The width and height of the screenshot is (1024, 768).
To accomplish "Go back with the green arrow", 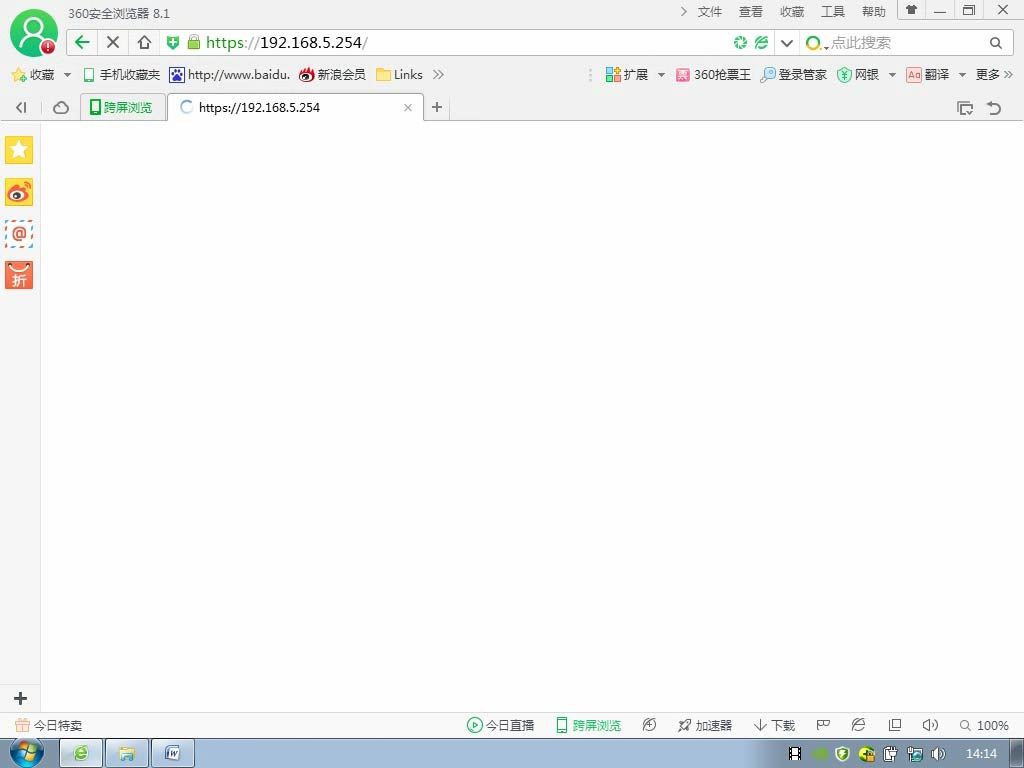I will pos(82,42).
